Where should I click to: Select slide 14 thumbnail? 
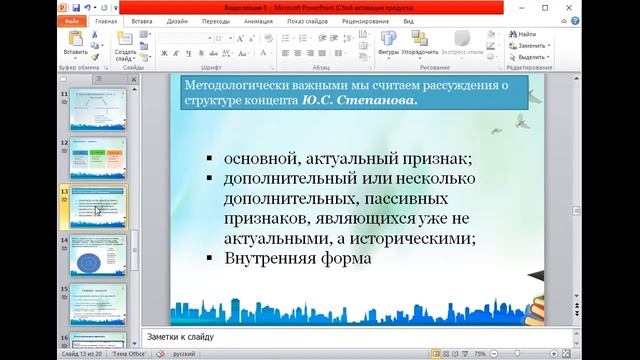[98, 256]
